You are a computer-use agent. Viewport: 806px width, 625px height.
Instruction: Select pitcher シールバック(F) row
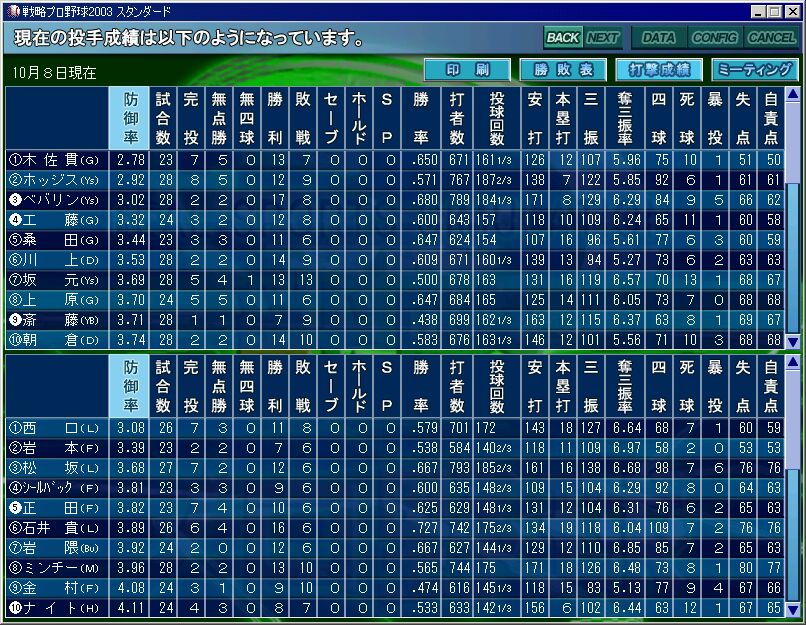coord(395,488)
